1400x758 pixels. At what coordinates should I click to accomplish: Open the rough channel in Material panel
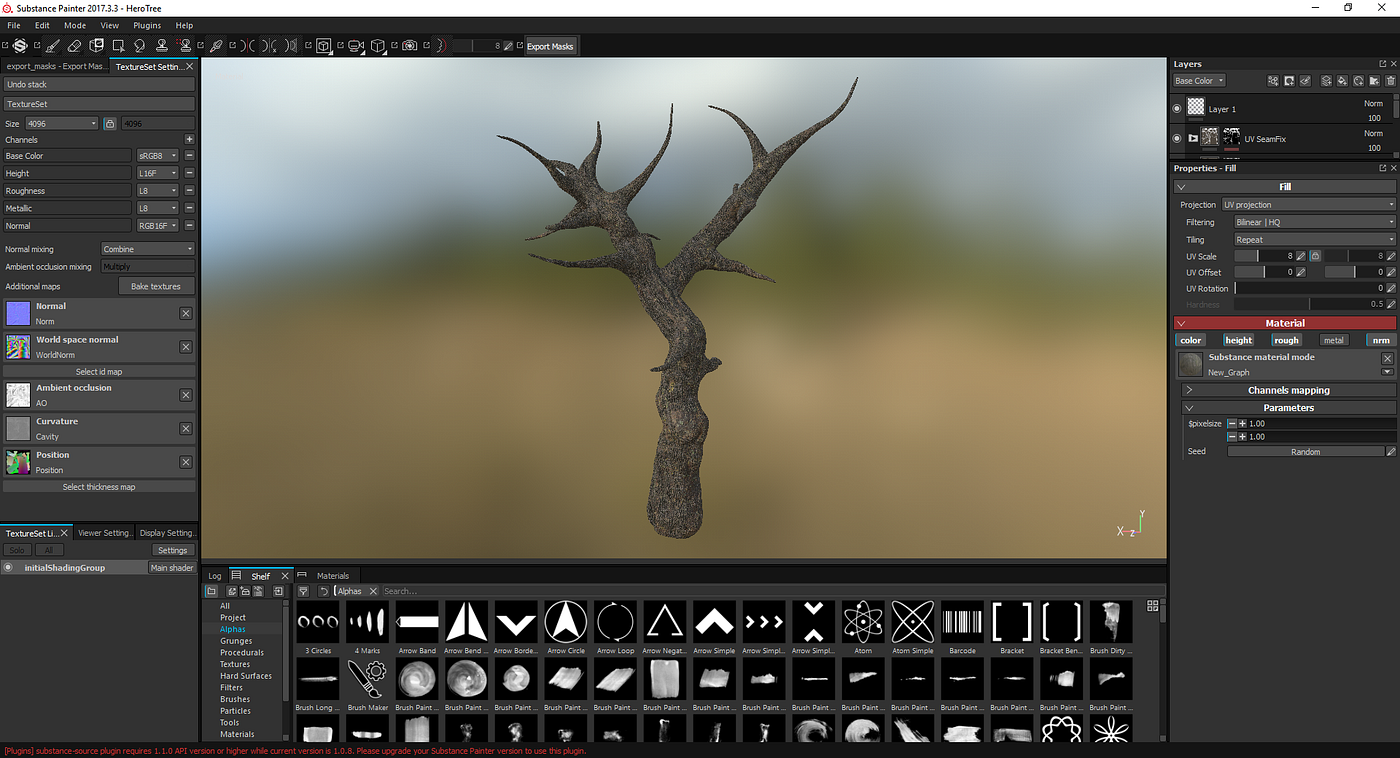[x=1286, y=339]
